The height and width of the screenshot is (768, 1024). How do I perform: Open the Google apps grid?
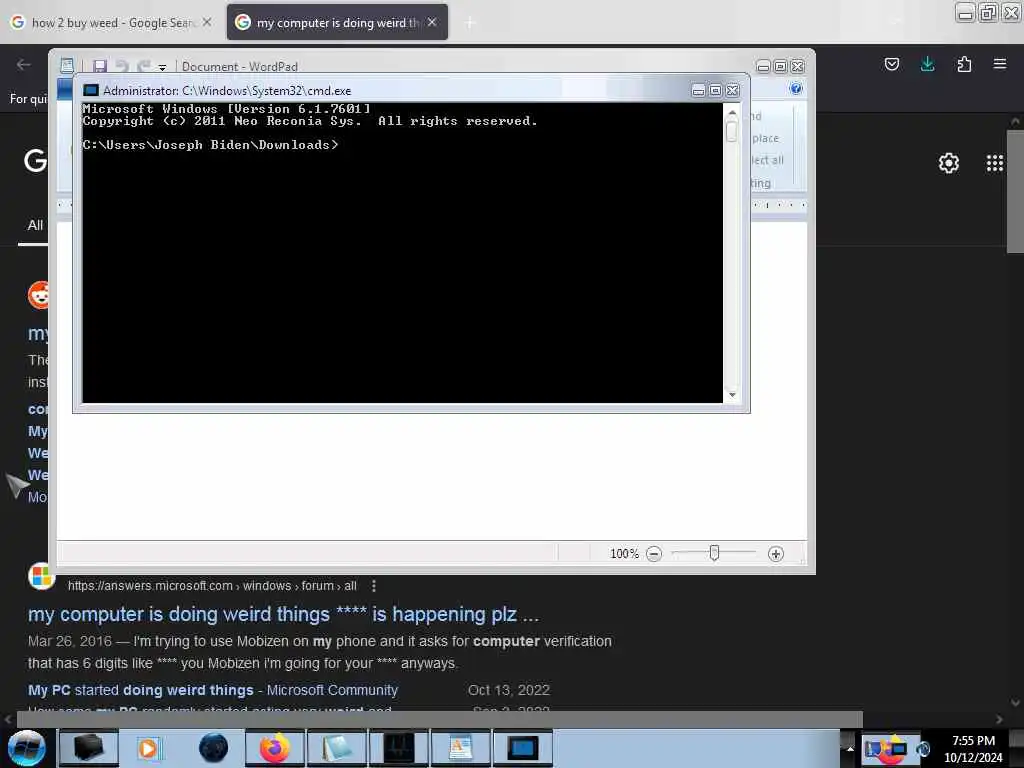995,163
